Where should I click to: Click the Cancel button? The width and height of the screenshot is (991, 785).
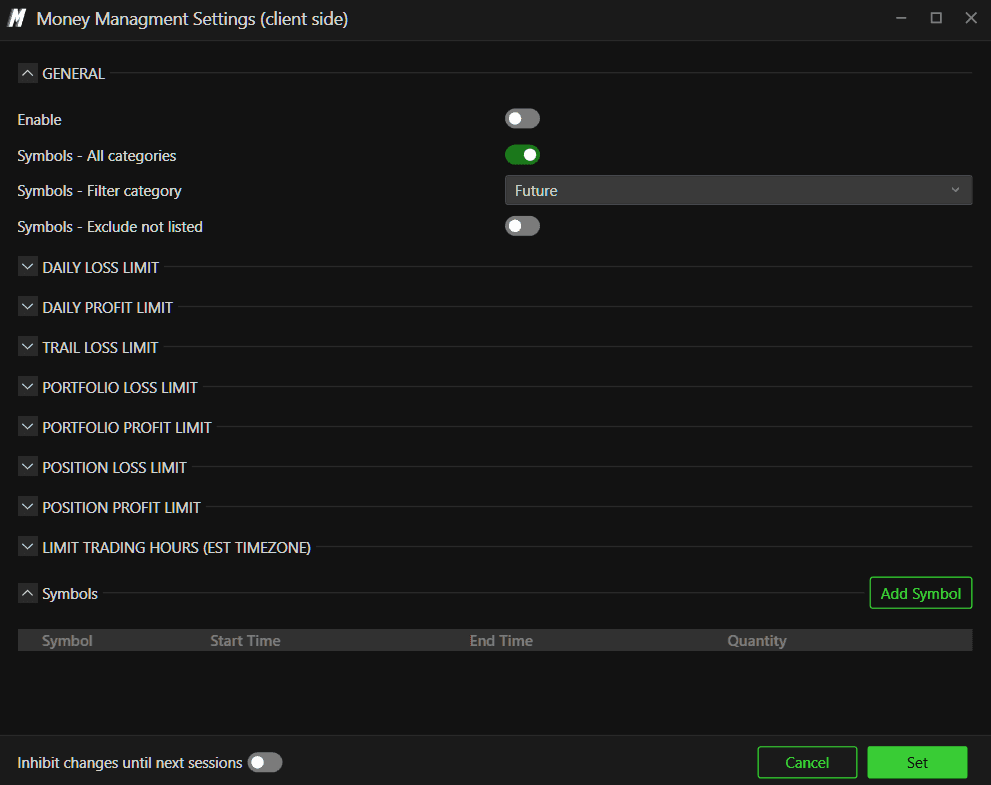pos(807,762)
